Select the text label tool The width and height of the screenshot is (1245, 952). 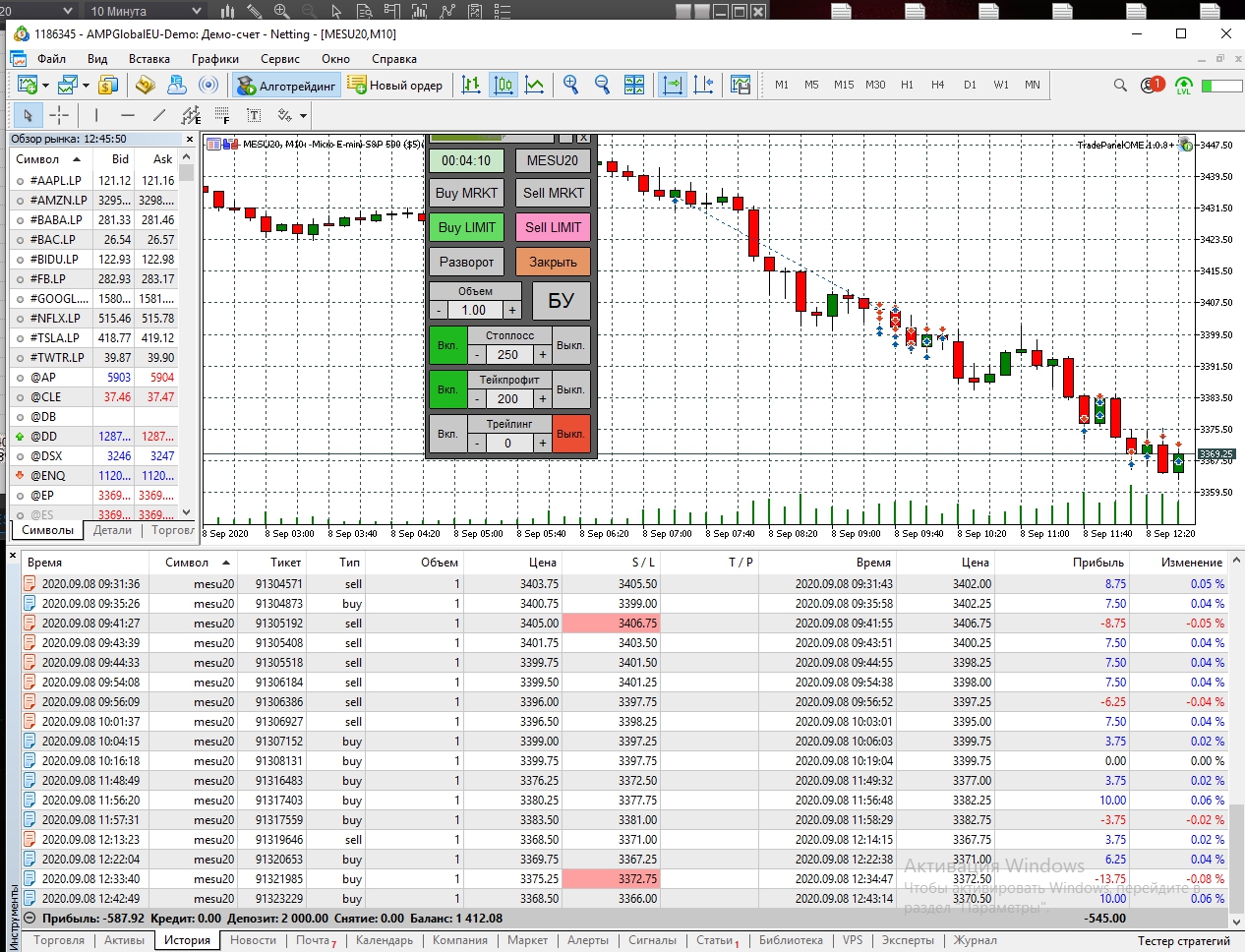(254, 115)
